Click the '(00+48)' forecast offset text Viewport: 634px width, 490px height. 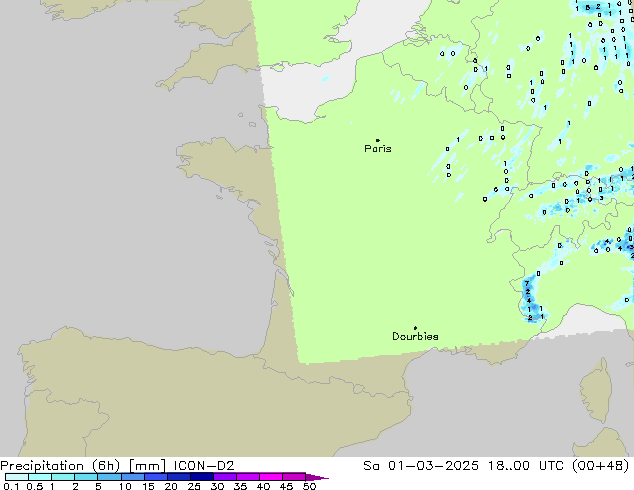point(601,466)
